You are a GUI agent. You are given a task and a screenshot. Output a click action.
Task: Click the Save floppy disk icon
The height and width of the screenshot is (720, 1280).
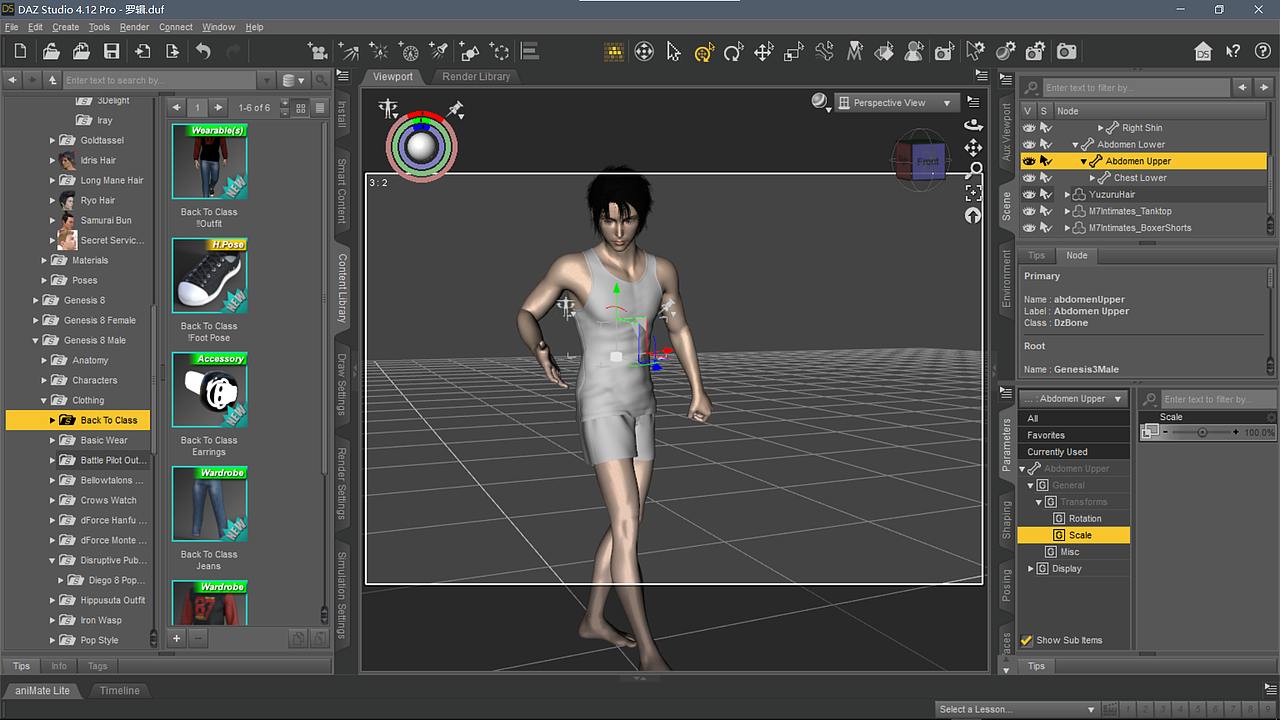click(111, 51)
